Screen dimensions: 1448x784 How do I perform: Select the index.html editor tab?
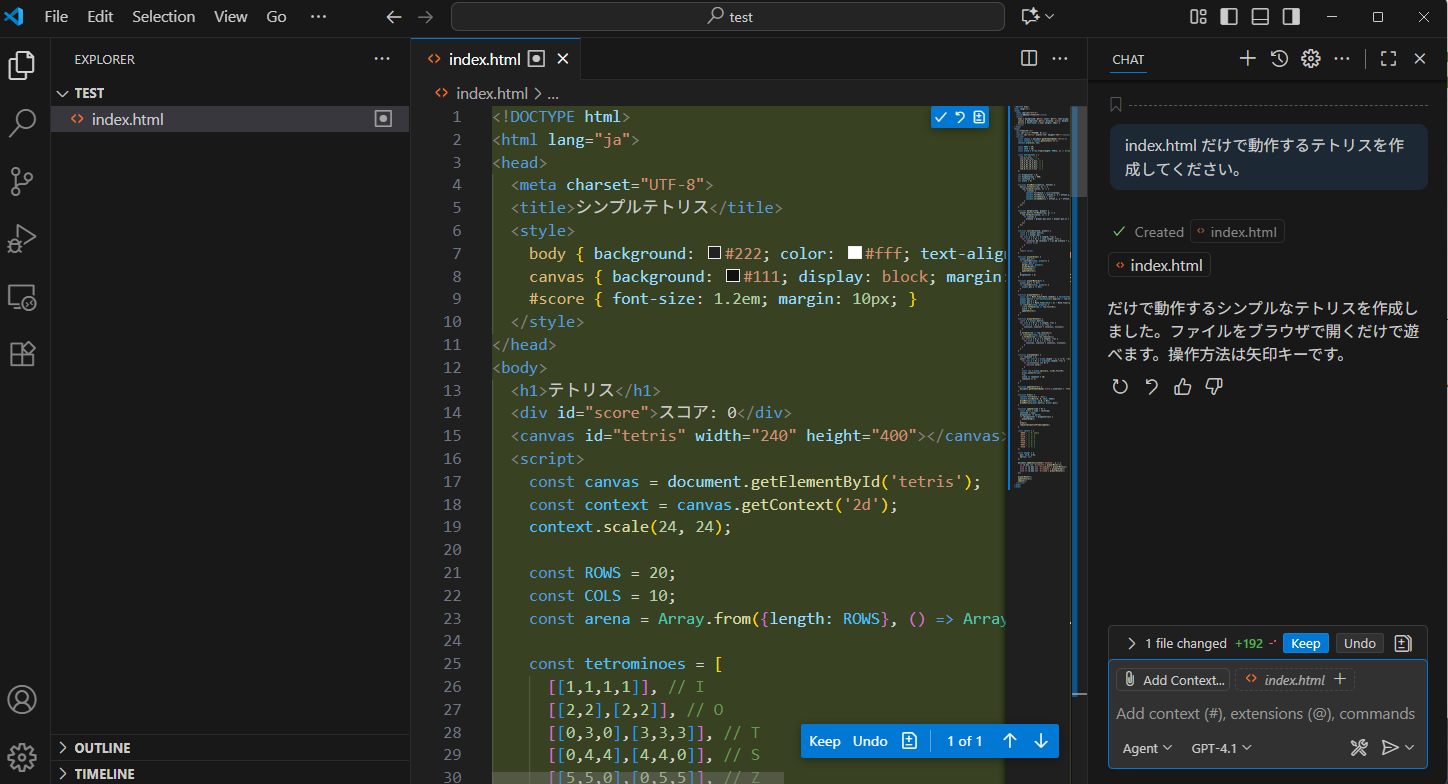pos(484,59)
